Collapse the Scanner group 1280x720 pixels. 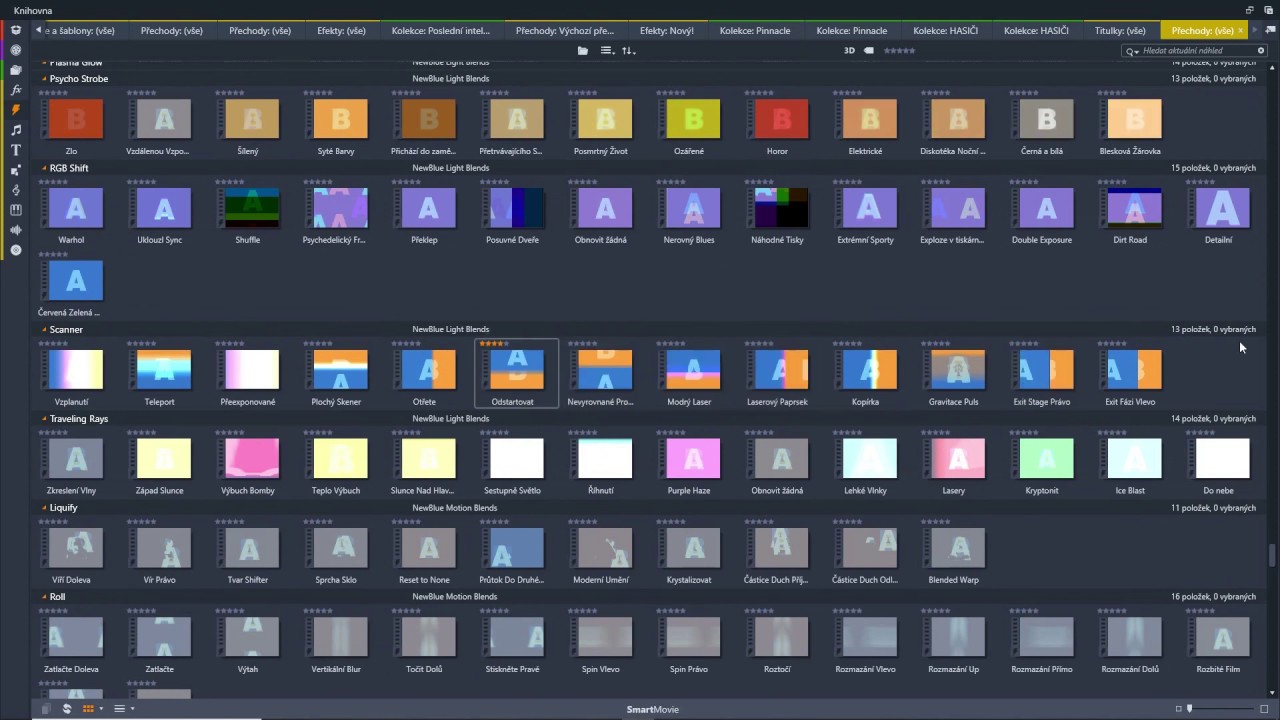coord(44,330)
